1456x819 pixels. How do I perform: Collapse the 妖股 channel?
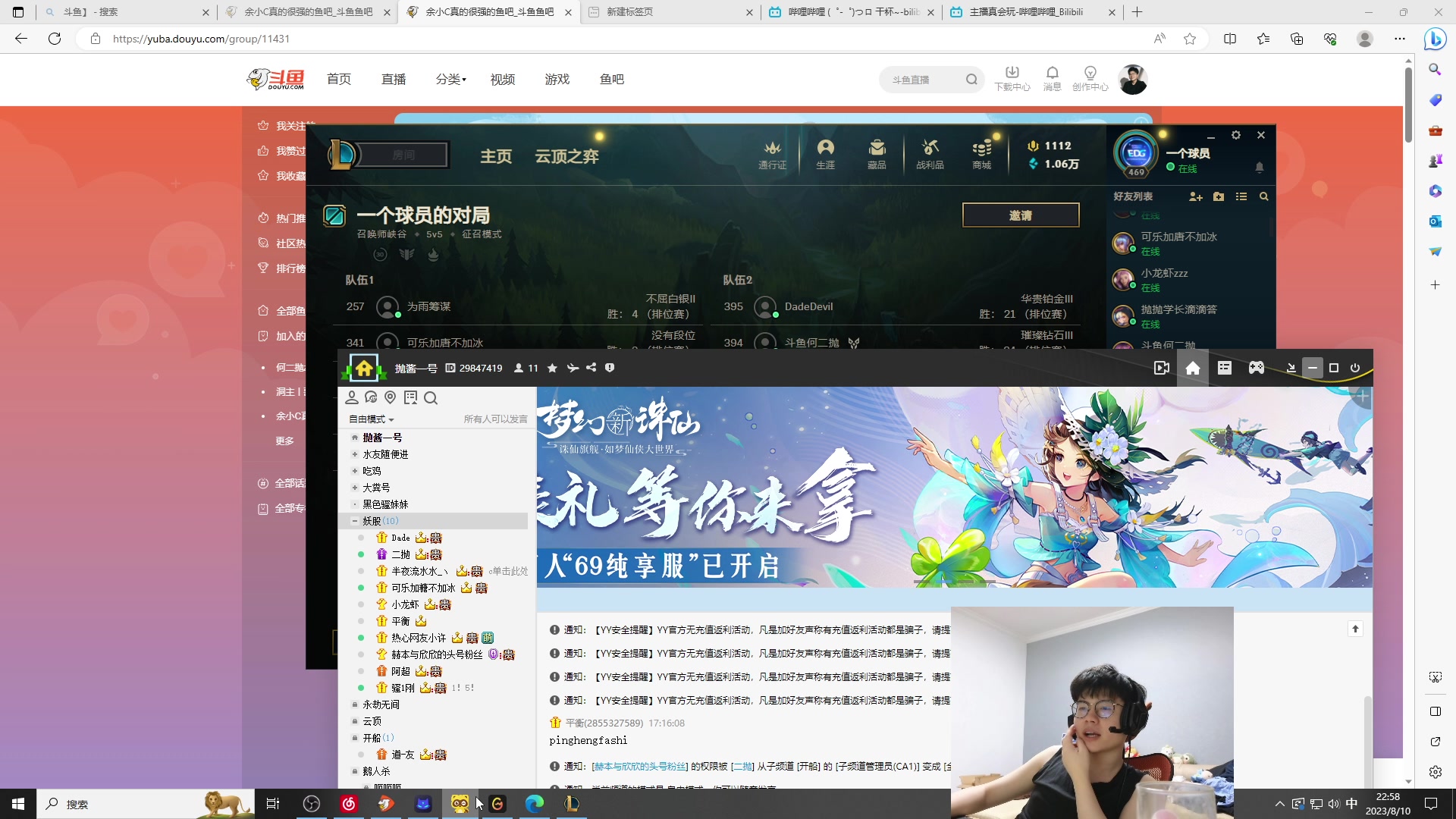[x=354, y=521]
